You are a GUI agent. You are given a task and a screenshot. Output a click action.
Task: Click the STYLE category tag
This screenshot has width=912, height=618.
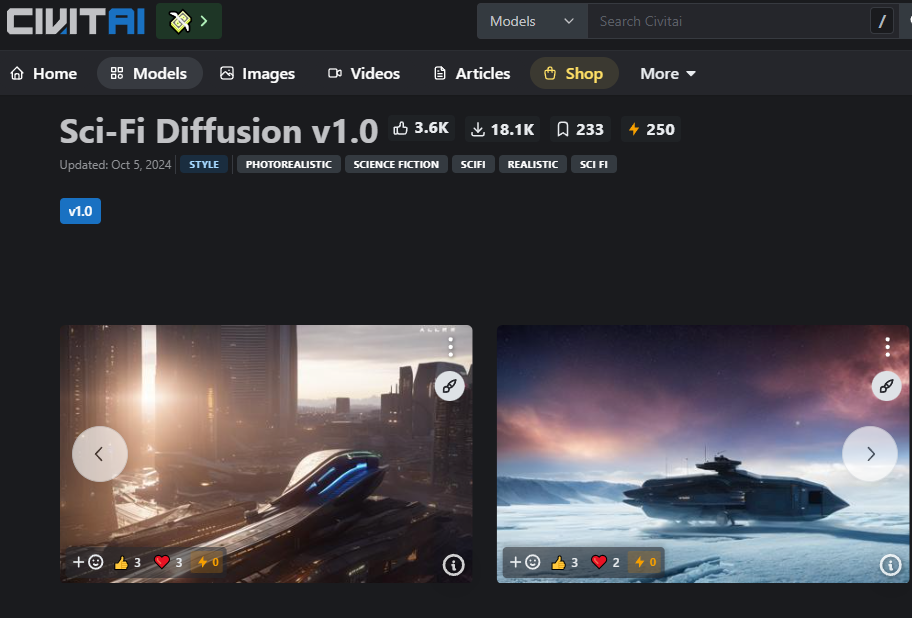pyautogui.click(x=204, y=165)
